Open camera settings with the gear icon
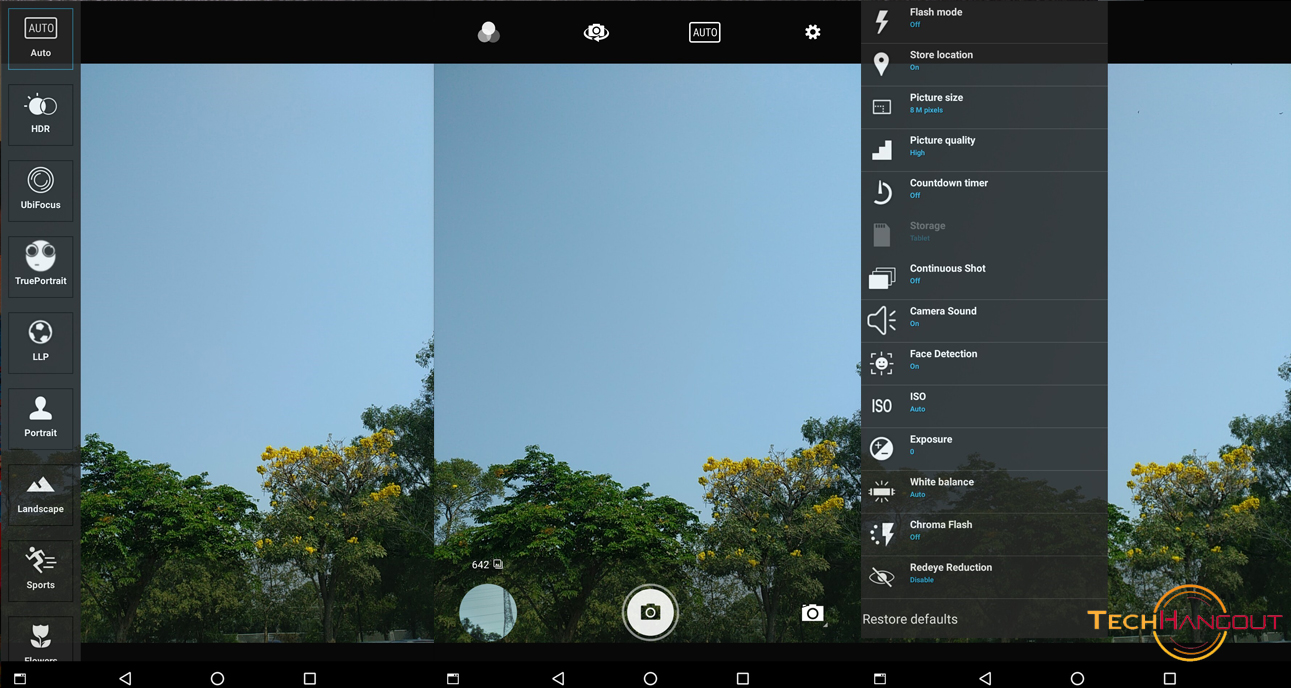1291x688 pixels. (x=813, y=32)
